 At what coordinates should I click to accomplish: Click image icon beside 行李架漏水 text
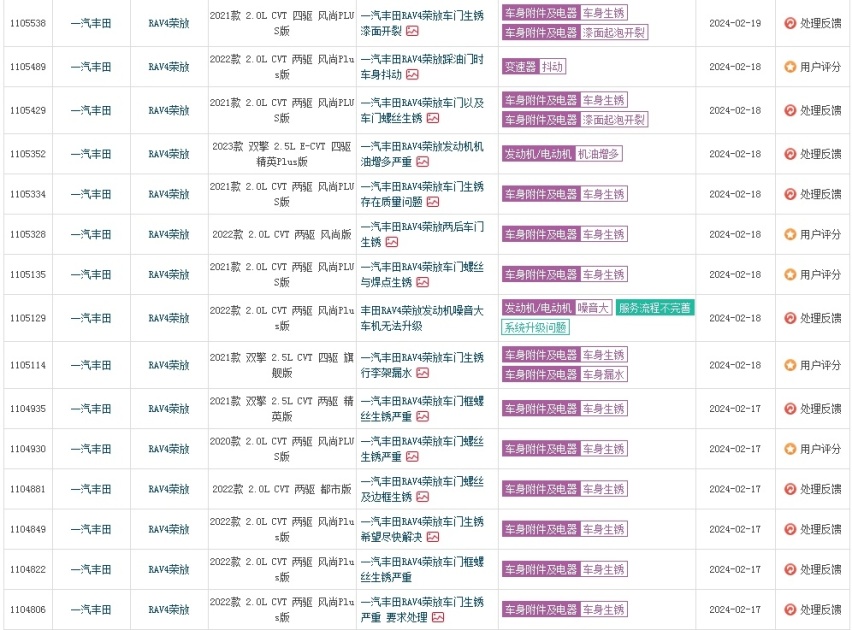point(423,373)
